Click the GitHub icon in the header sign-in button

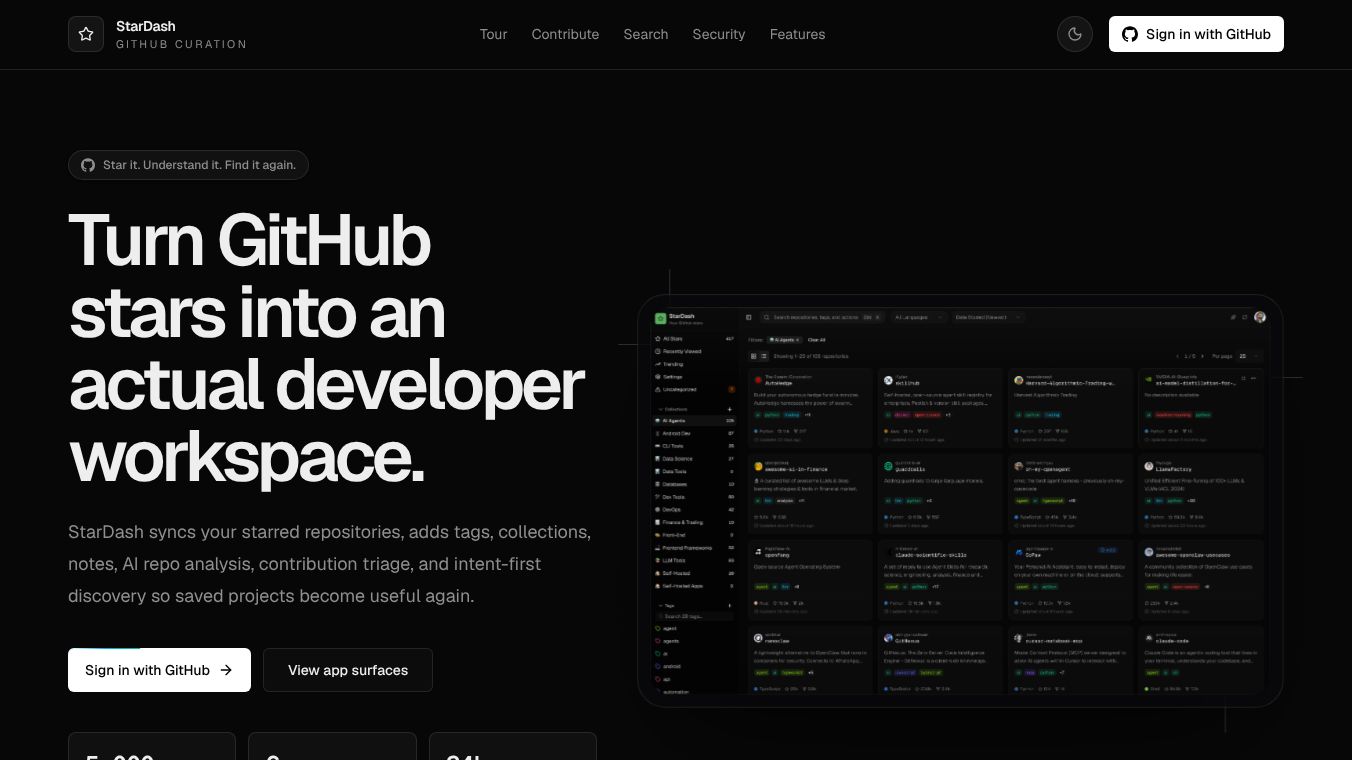pos(1130,34)
